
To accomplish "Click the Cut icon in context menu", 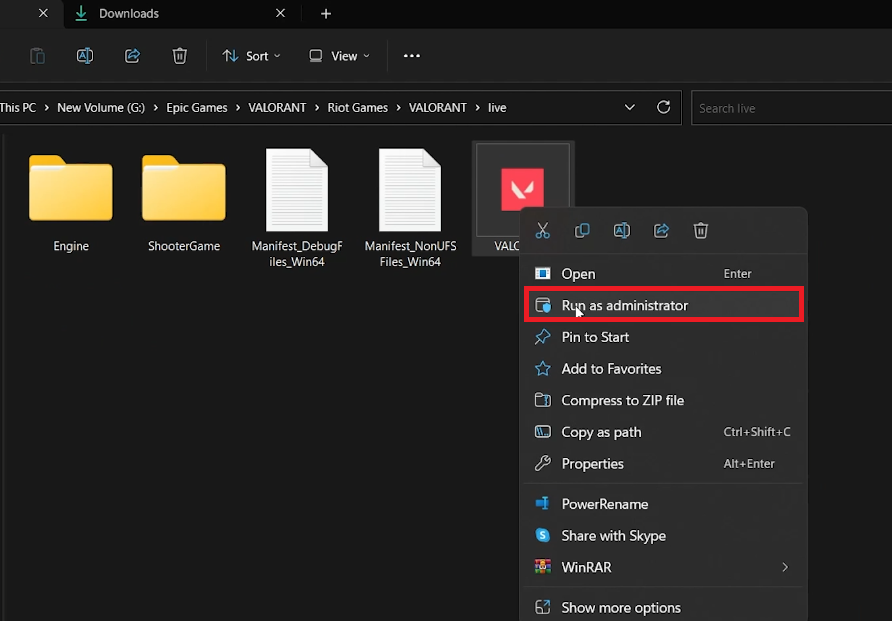I will (543, 231).
